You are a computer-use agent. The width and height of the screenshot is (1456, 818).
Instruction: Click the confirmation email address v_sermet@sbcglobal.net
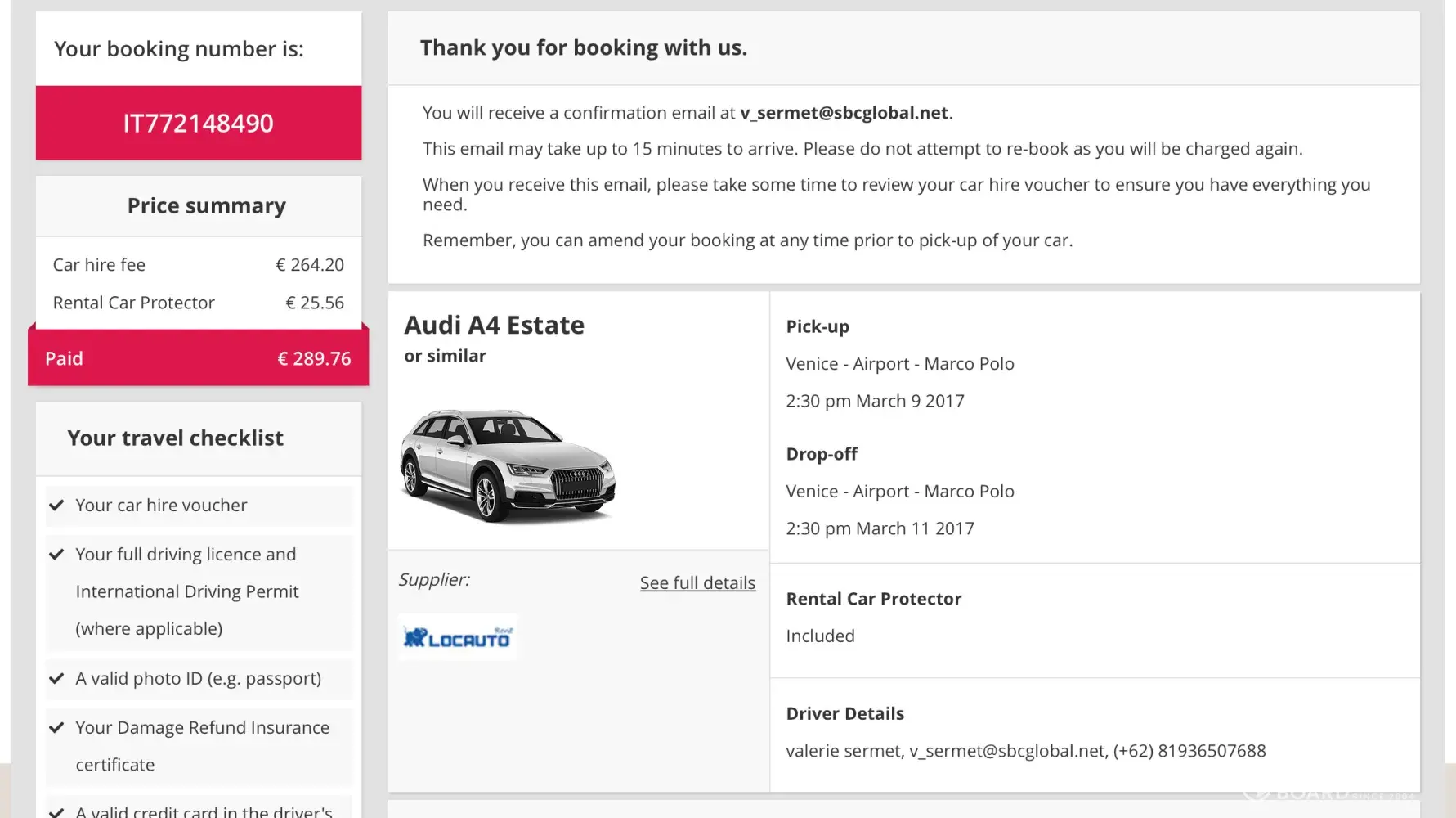coord(844,113)
